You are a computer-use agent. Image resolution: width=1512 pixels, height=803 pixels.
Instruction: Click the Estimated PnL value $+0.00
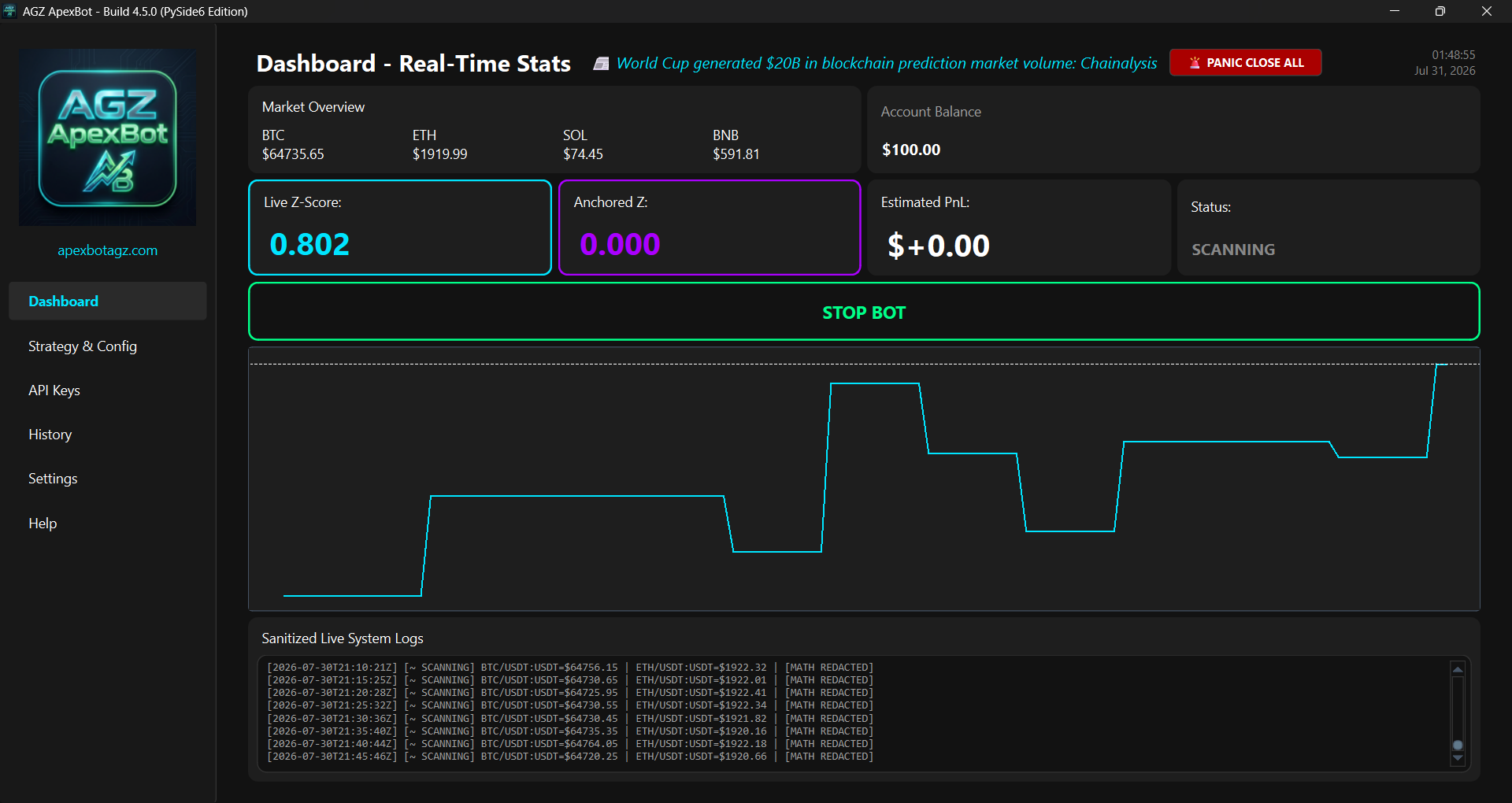(x=938, y=246)
